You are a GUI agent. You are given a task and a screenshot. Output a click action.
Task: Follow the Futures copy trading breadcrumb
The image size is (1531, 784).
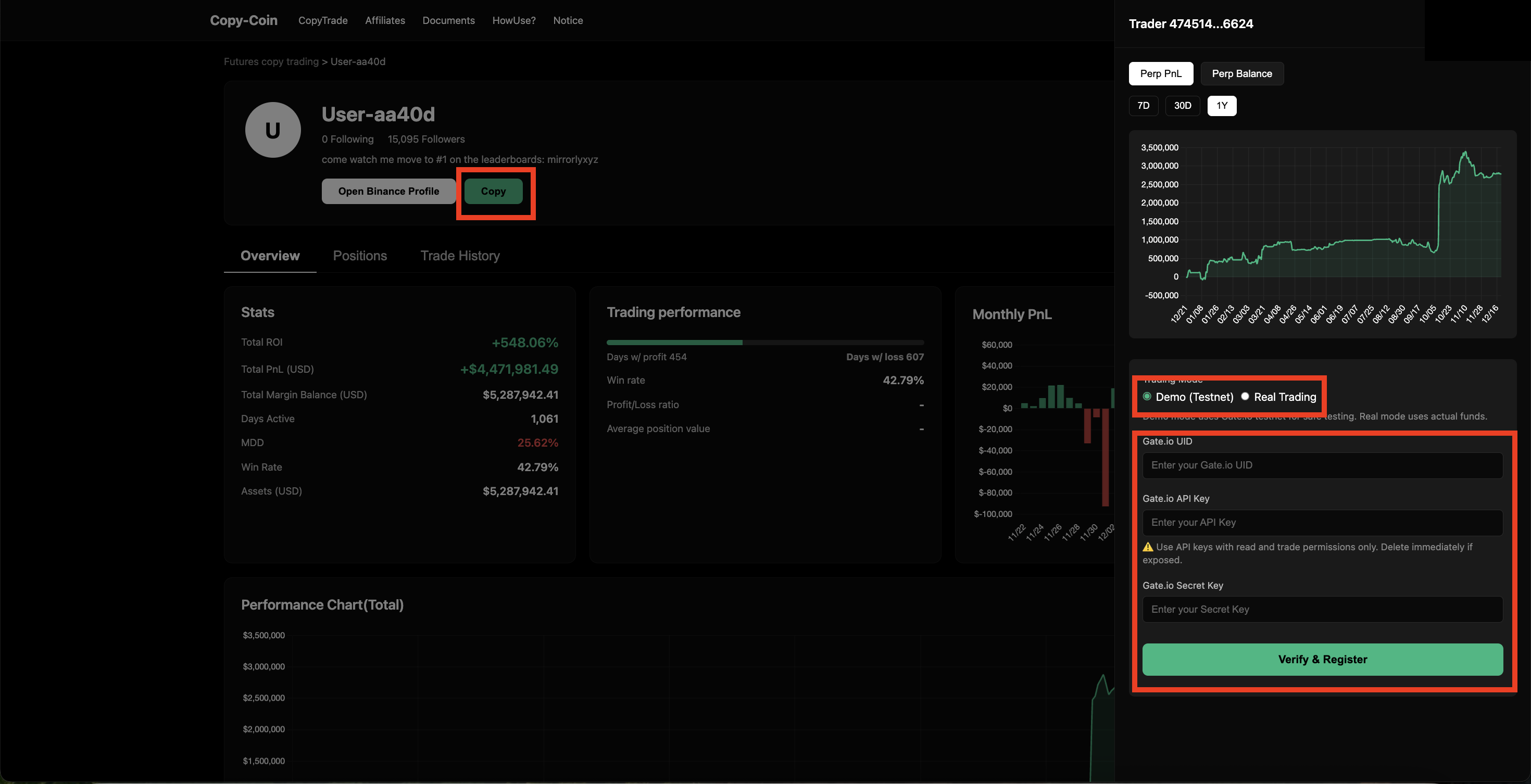click(271, 62)
